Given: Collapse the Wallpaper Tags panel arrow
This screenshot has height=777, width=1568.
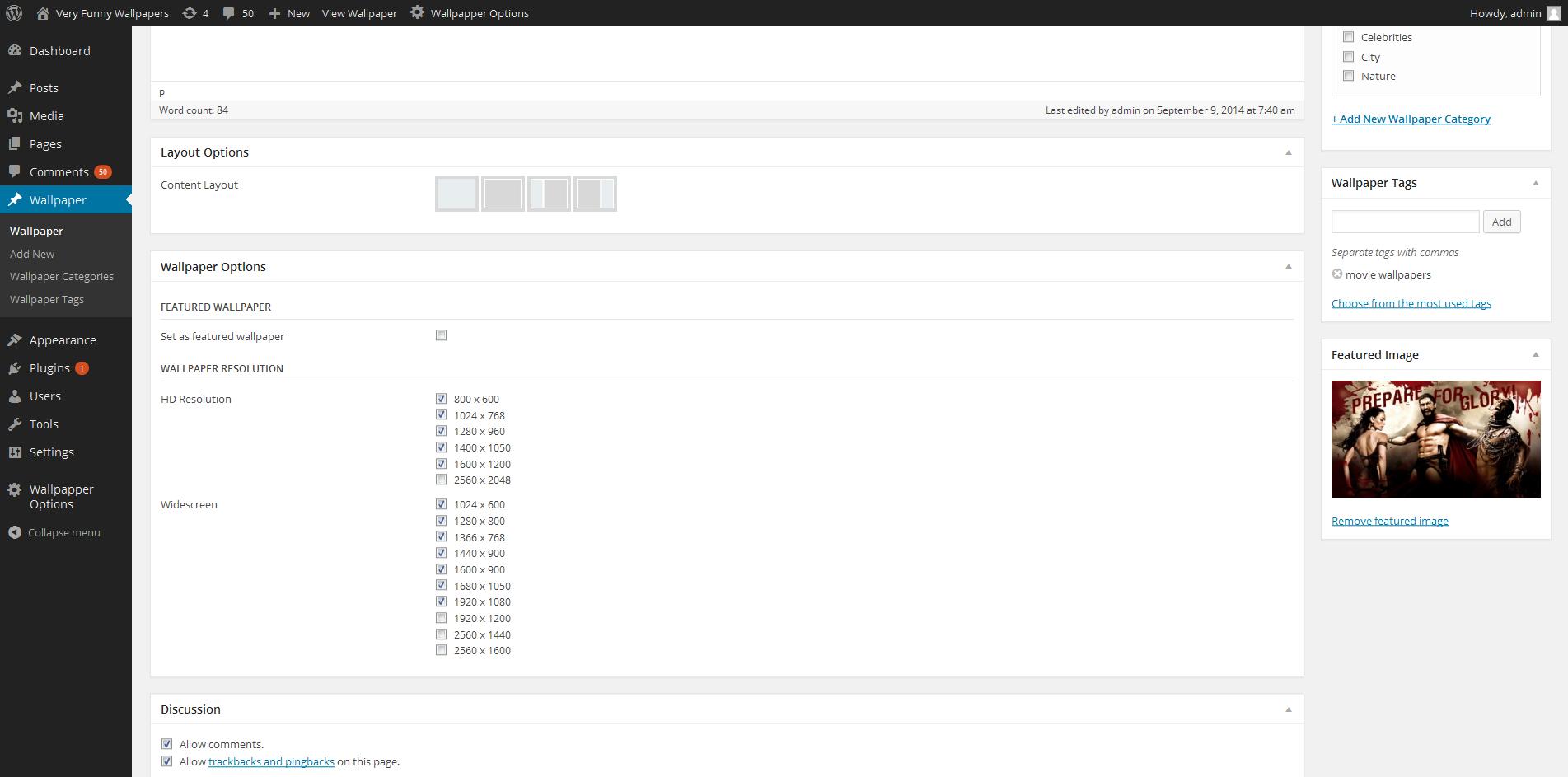Looking at the screenshot, I should coord(1536,183).
